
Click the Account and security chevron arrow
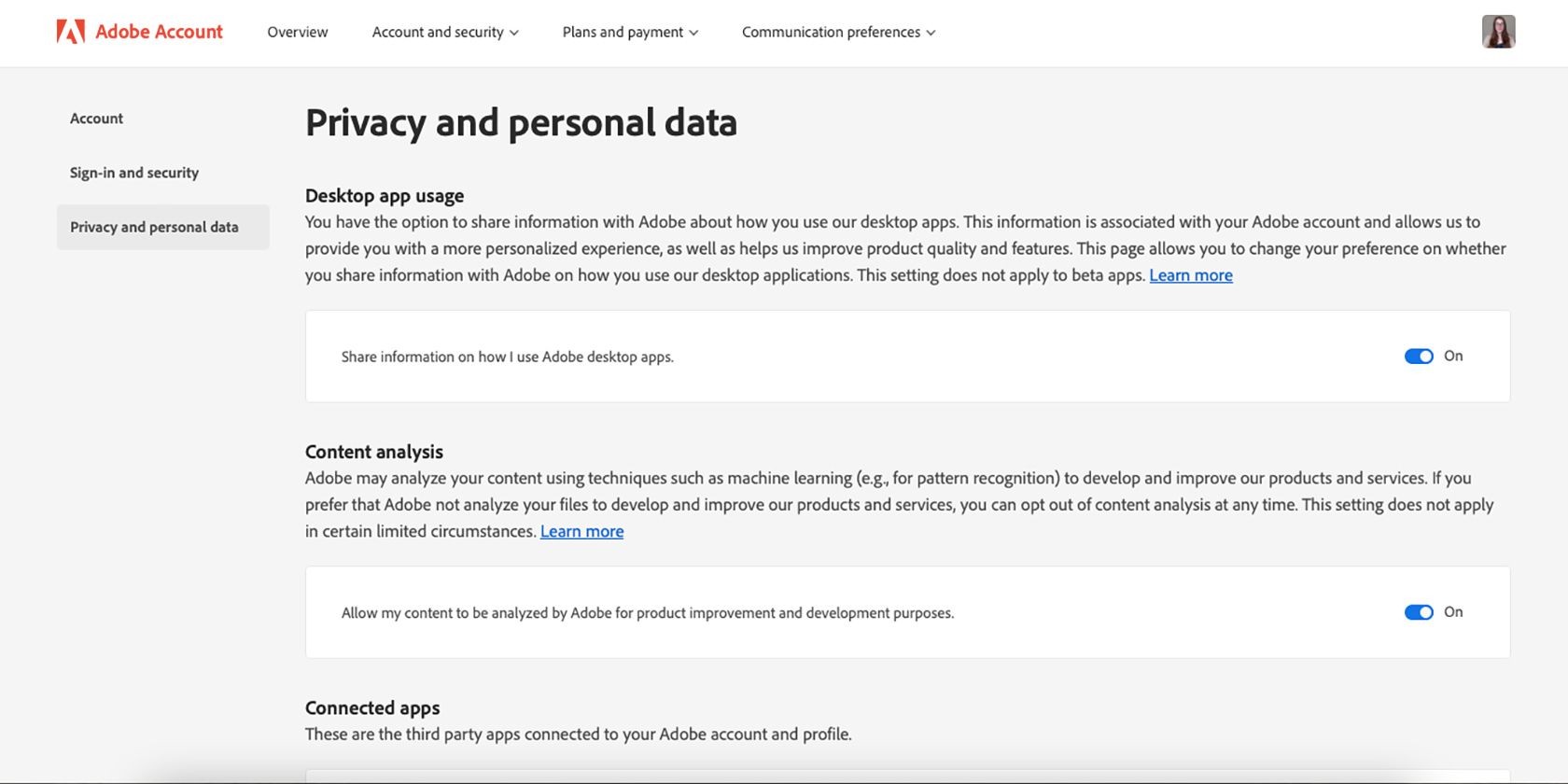[x=514, y=33]
